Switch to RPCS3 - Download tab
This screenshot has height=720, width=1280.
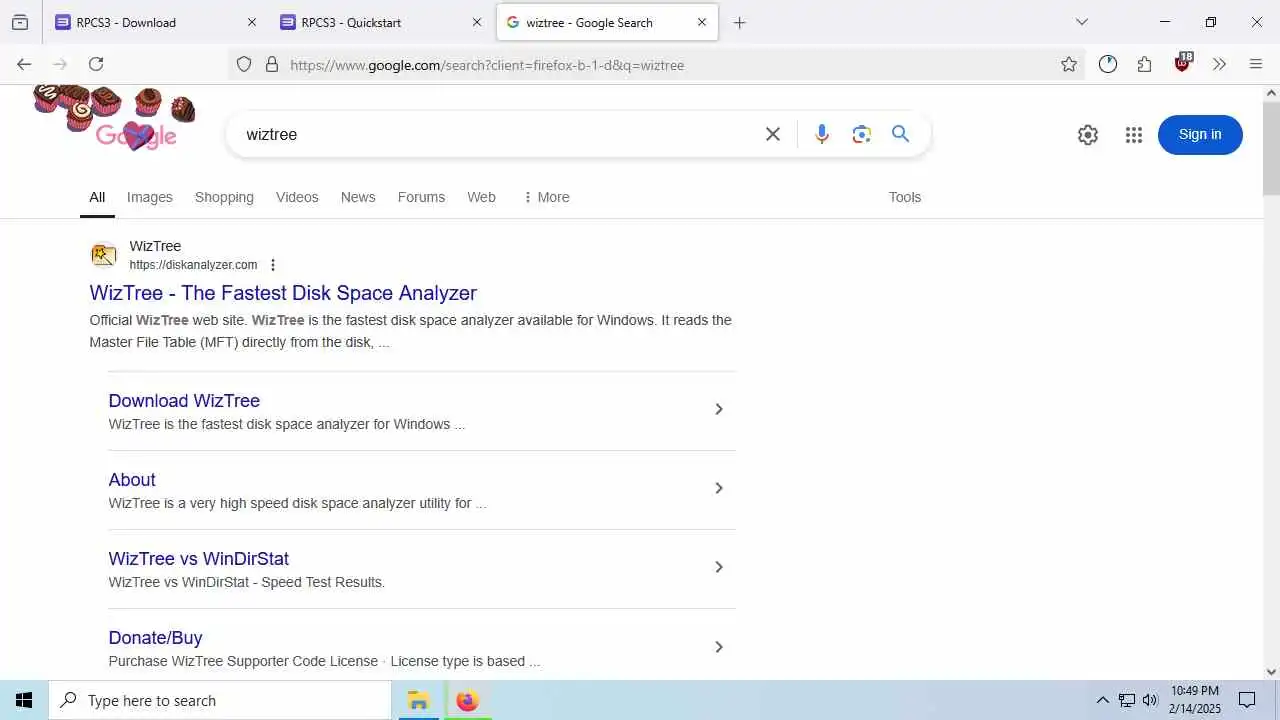[155, 22]
